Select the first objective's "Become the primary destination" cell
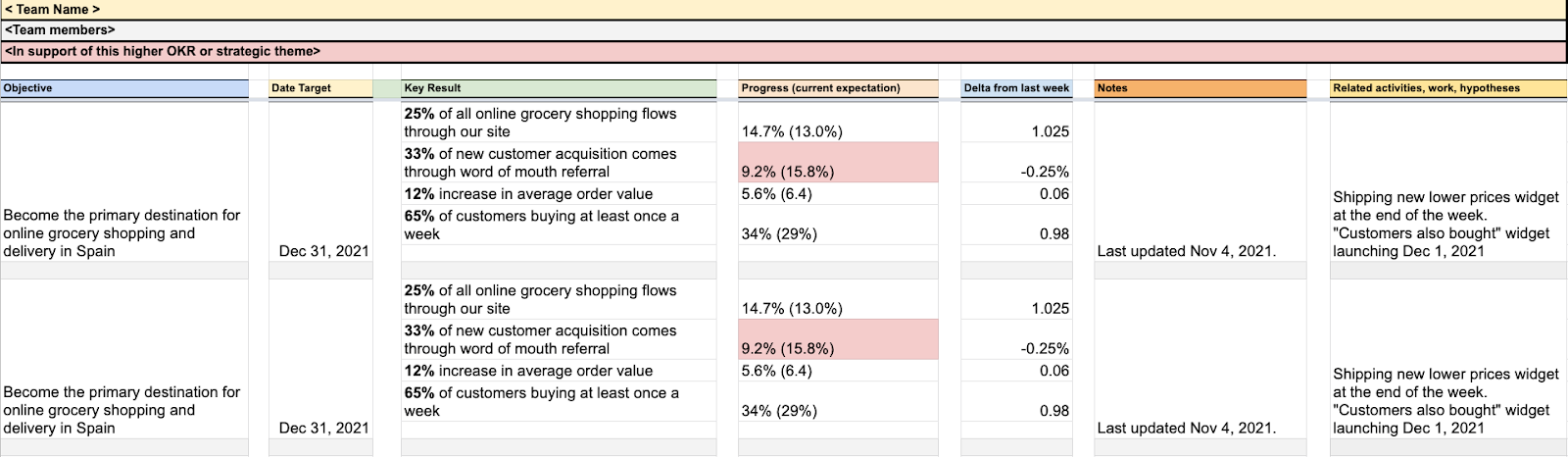The height and width of the screenshot is (457, 1568). coord(124,232)
